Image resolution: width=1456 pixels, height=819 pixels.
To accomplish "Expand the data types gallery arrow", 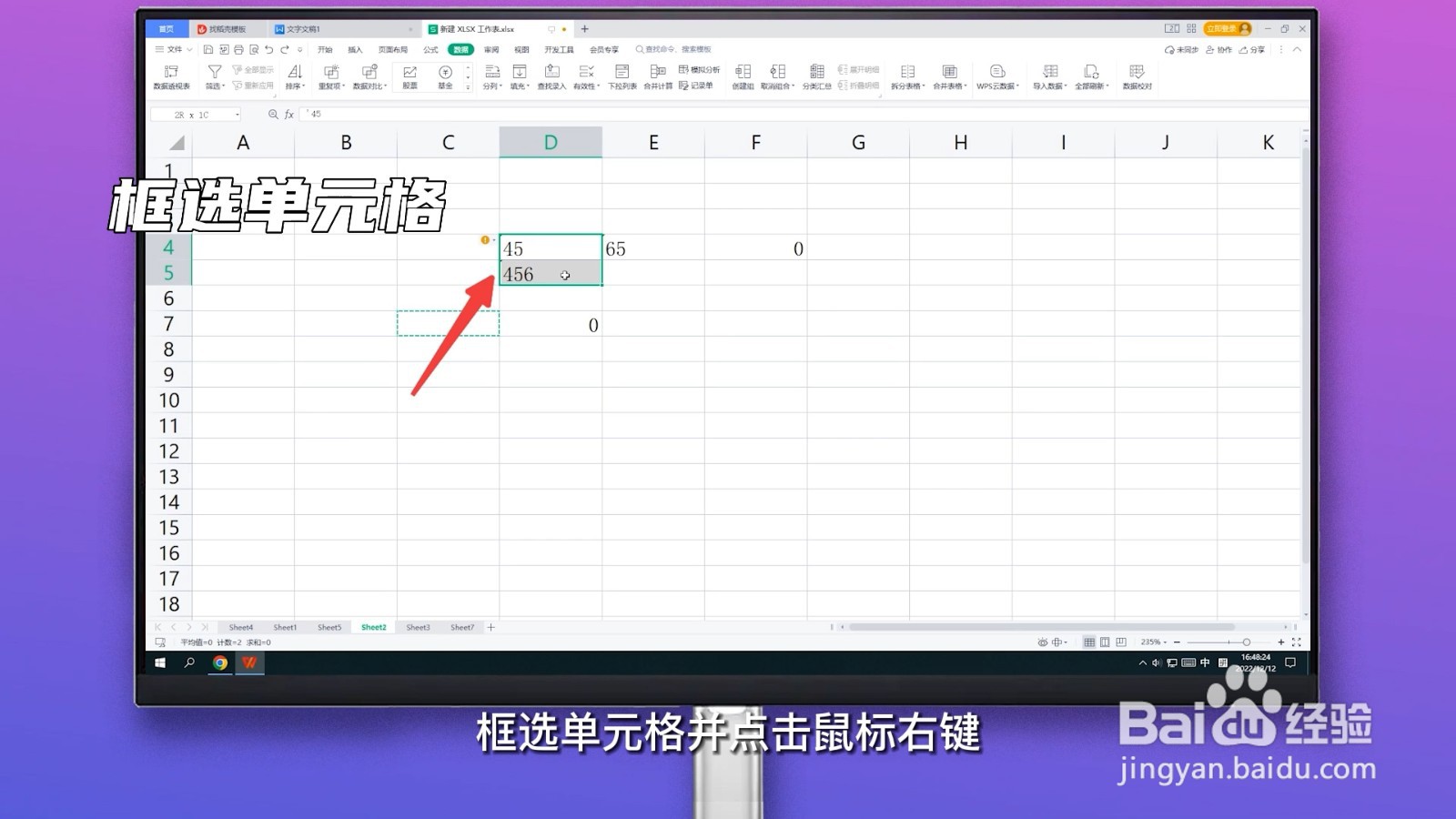I will [469, 87].
